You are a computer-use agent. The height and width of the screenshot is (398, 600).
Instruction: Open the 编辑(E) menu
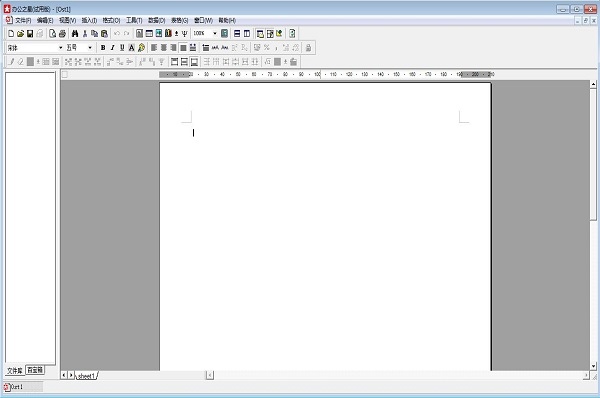[x=45, y=20]
